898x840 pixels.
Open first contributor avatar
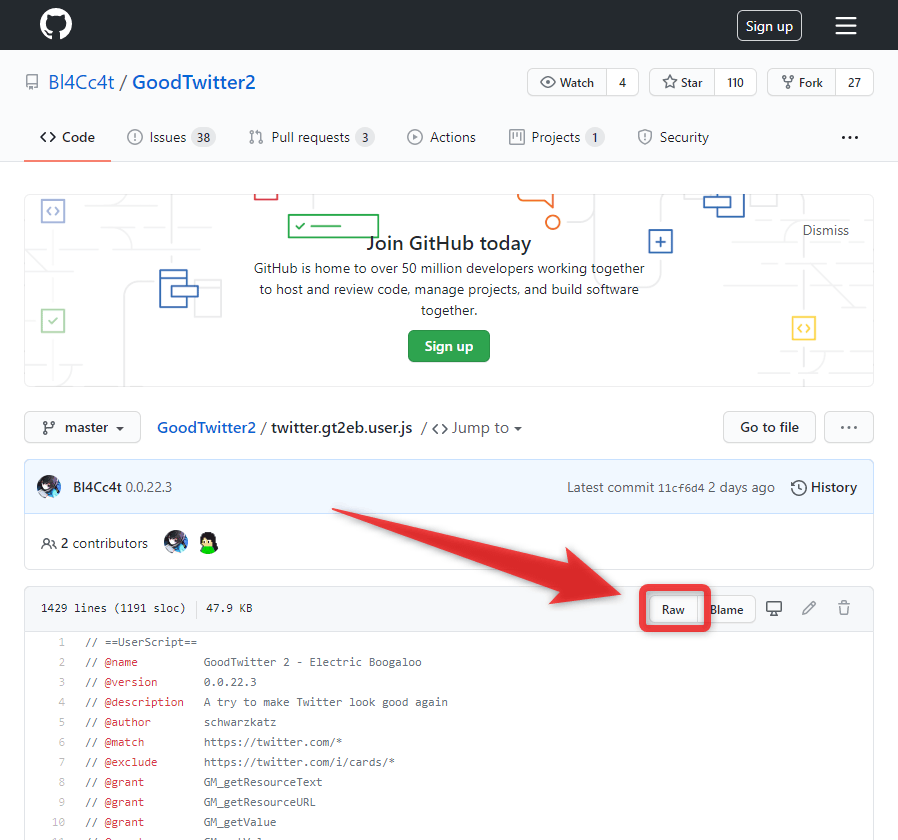coord(176,542)
